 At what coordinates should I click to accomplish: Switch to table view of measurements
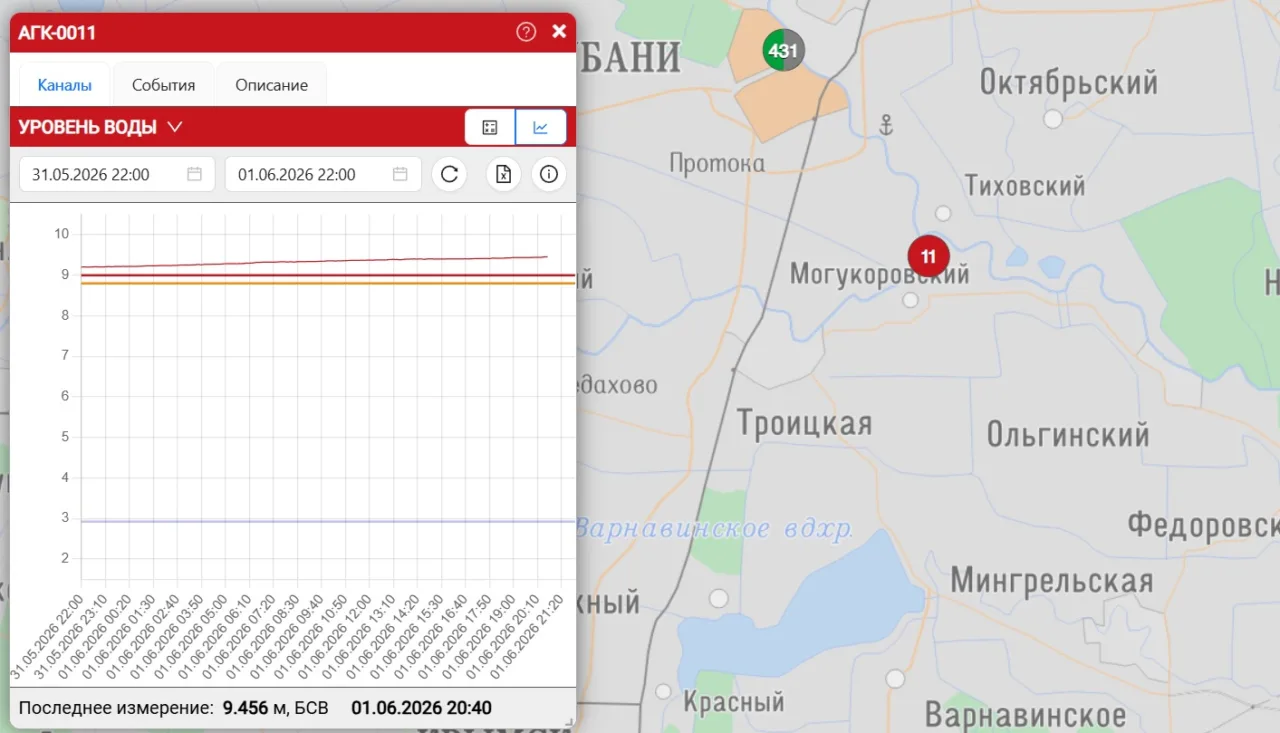(x=490, y=127)
